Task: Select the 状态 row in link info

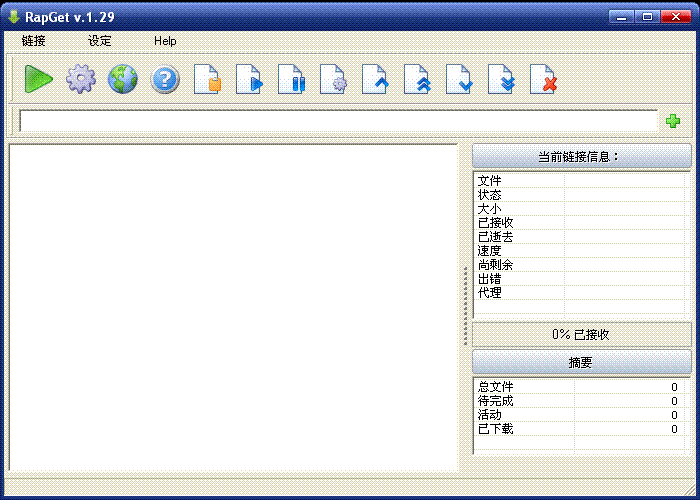Action: tap(579, 195)
